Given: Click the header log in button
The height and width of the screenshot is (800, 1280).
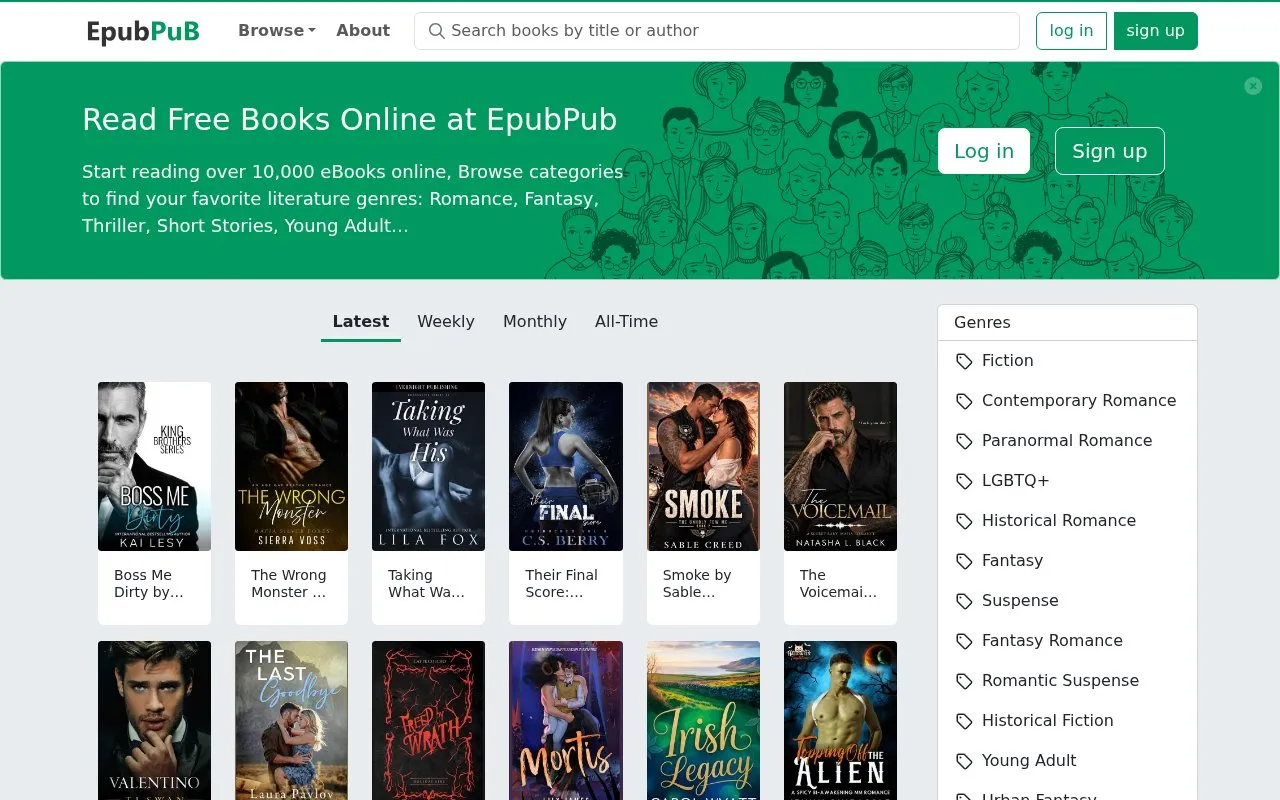Looking at the screenshot, I should [1071, 31].
